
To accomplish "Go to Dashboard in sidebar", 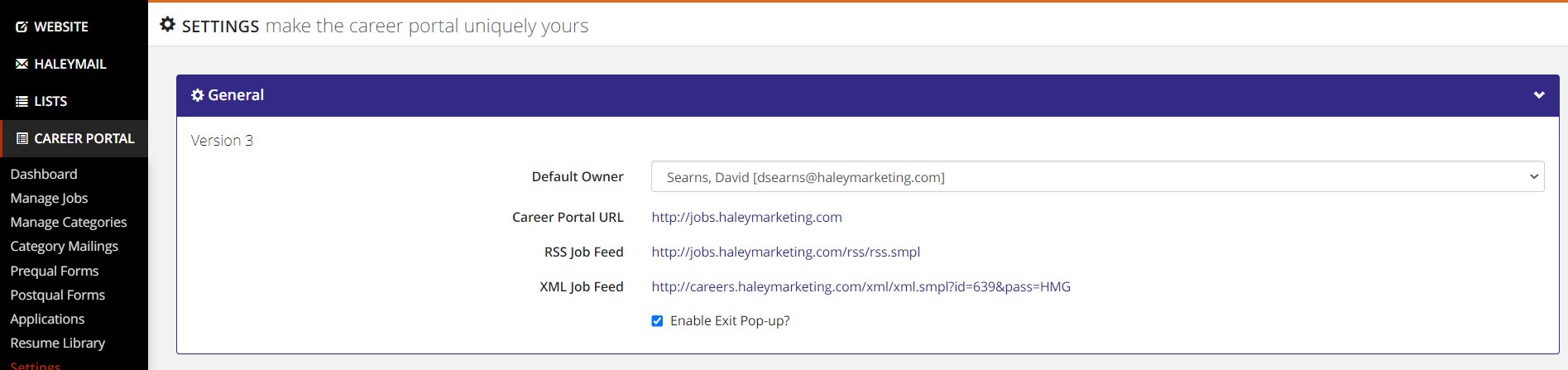I will click(x=44, y=174).
